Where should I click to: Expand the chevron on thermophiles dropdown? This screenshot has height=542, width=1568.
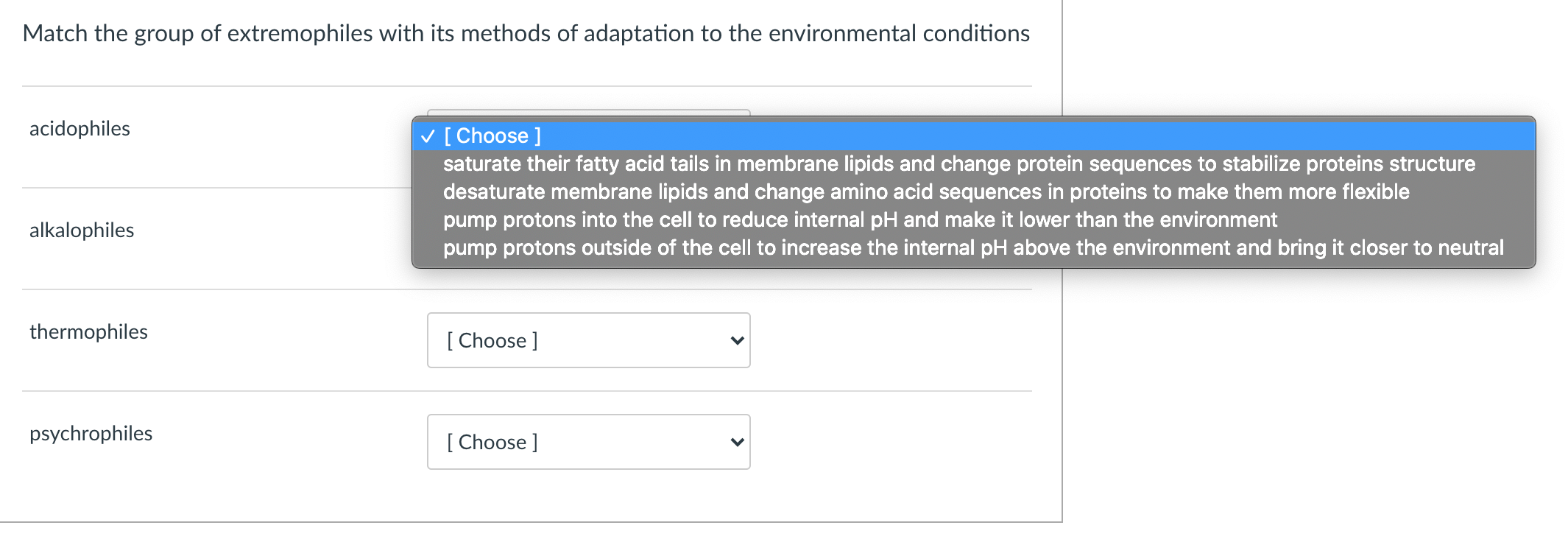tap(736, 339)
